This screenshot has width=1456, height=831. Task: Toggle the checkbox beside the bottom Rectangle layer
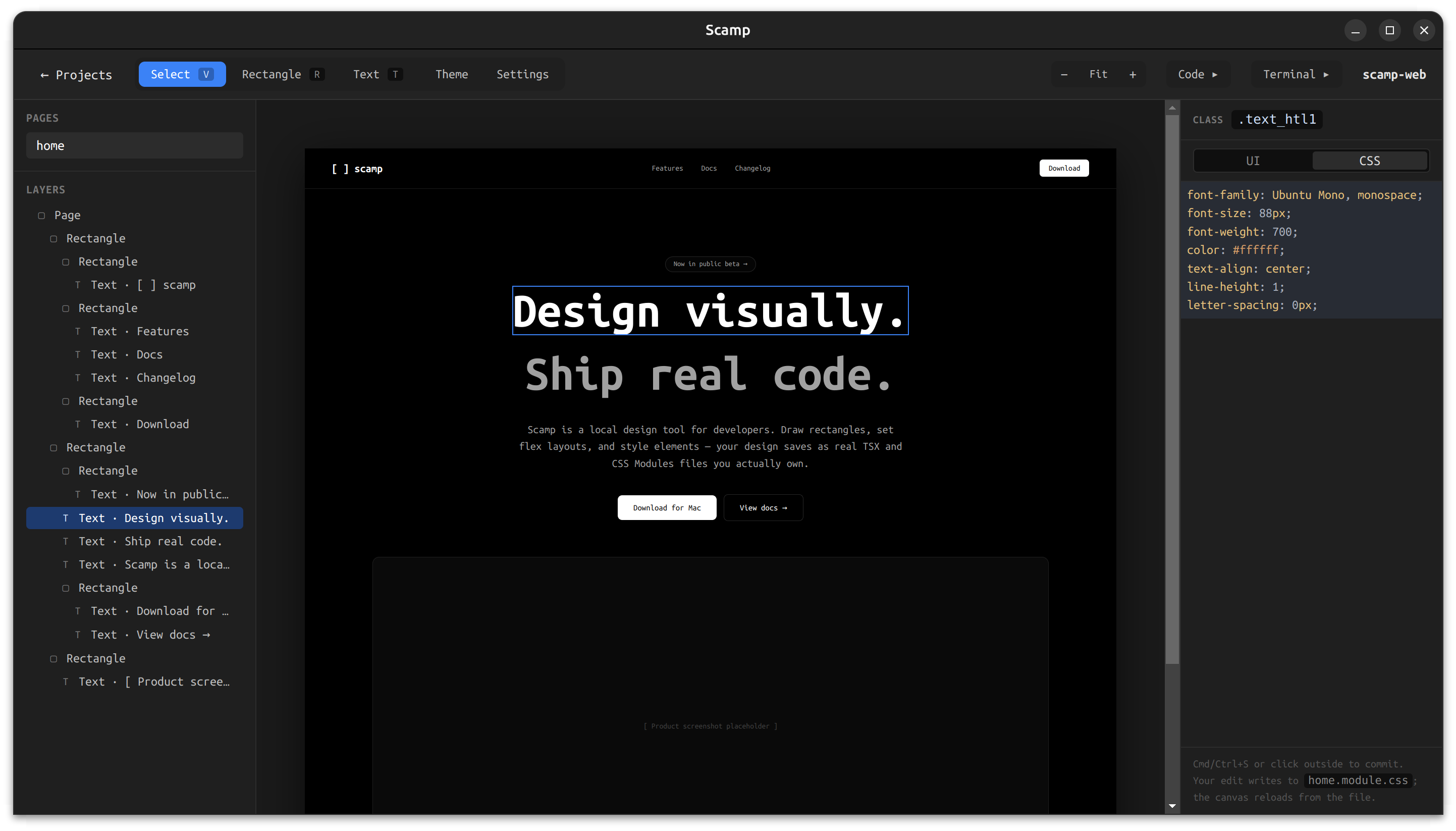54,659
